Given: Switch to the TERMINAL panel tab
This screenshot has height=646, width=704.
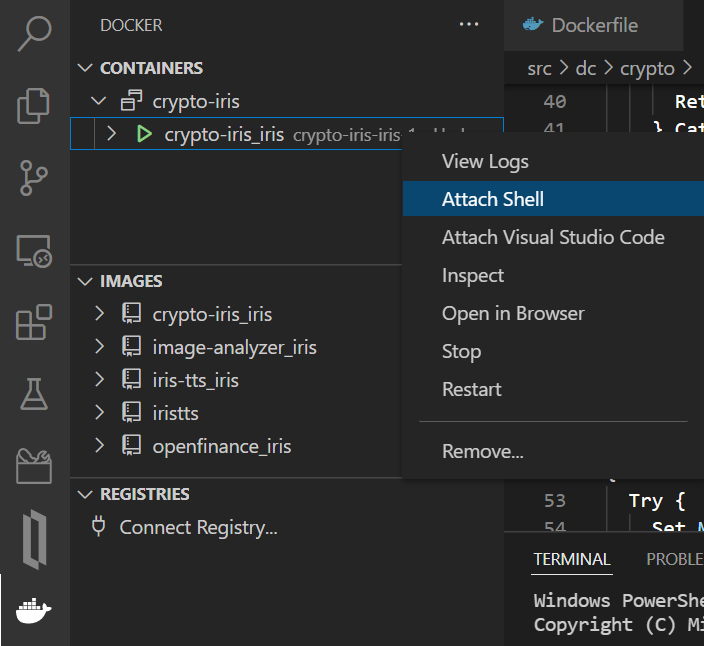Looking at the screenshot, I should tap(572, 559).
